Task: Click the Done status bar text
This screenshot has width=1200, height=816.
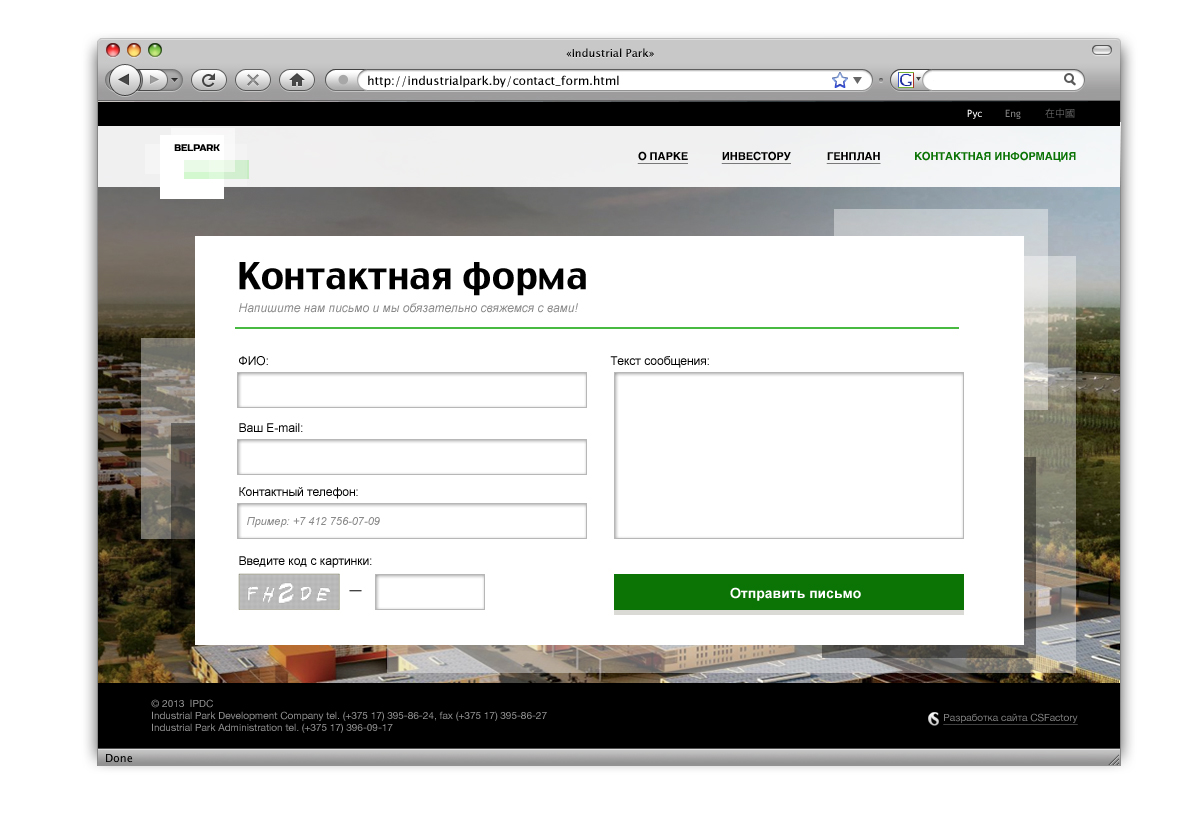Action: tap(118, 758)
